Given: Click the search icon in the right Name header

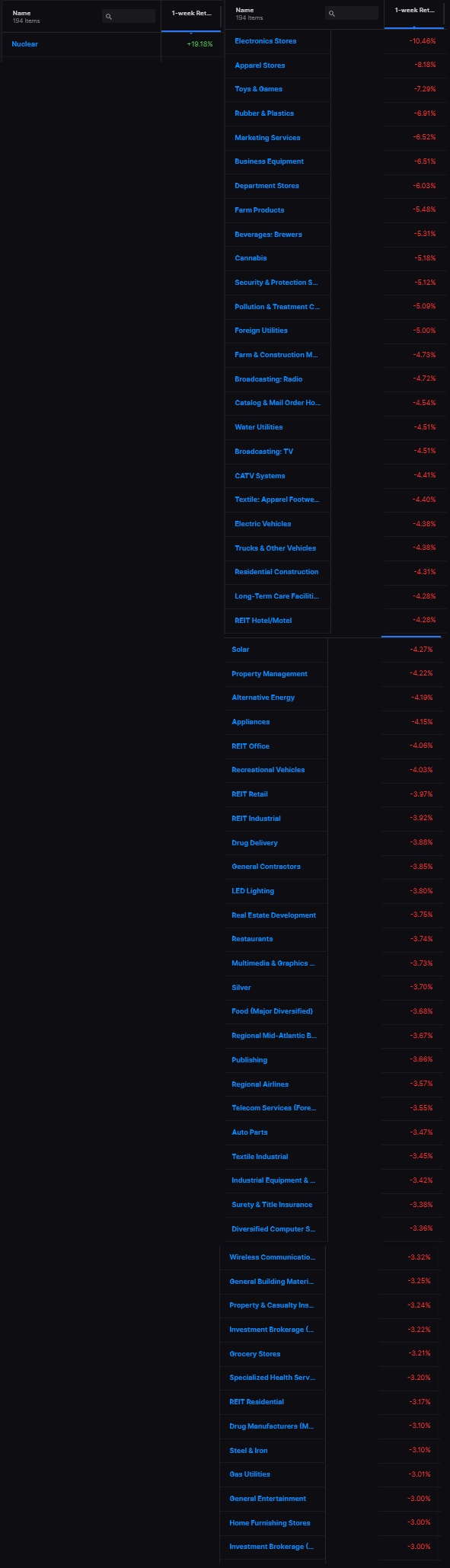Looking at the screenshot, I should pos(332,14).
